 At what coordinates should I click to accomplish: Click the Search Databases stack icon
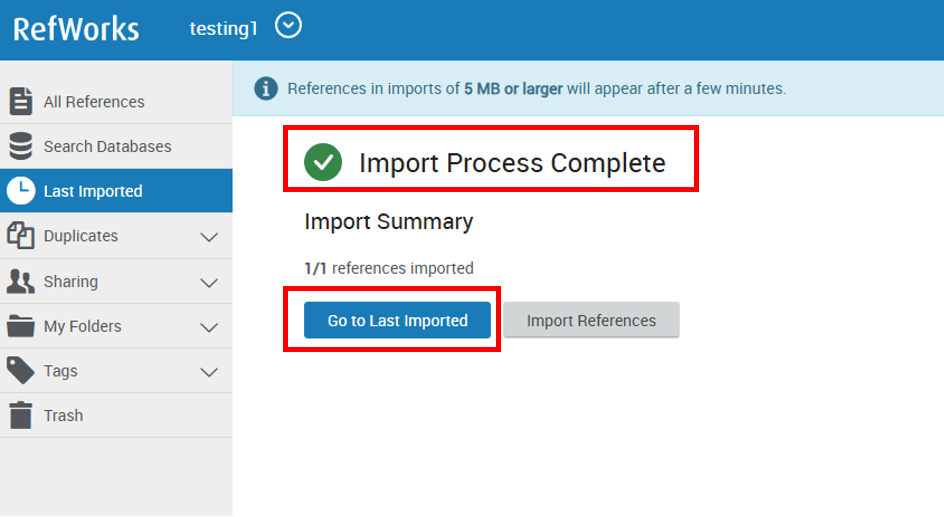click(x=20, y=146)
